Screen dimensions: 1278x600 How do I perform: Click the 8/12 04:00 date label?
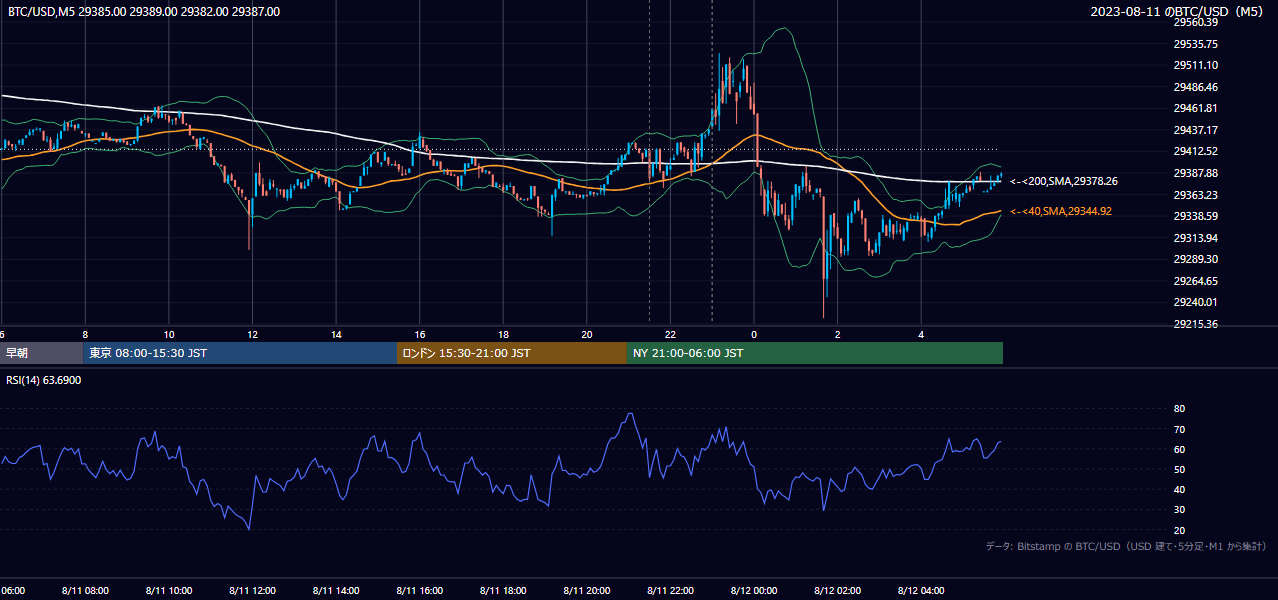coord(921,591)
